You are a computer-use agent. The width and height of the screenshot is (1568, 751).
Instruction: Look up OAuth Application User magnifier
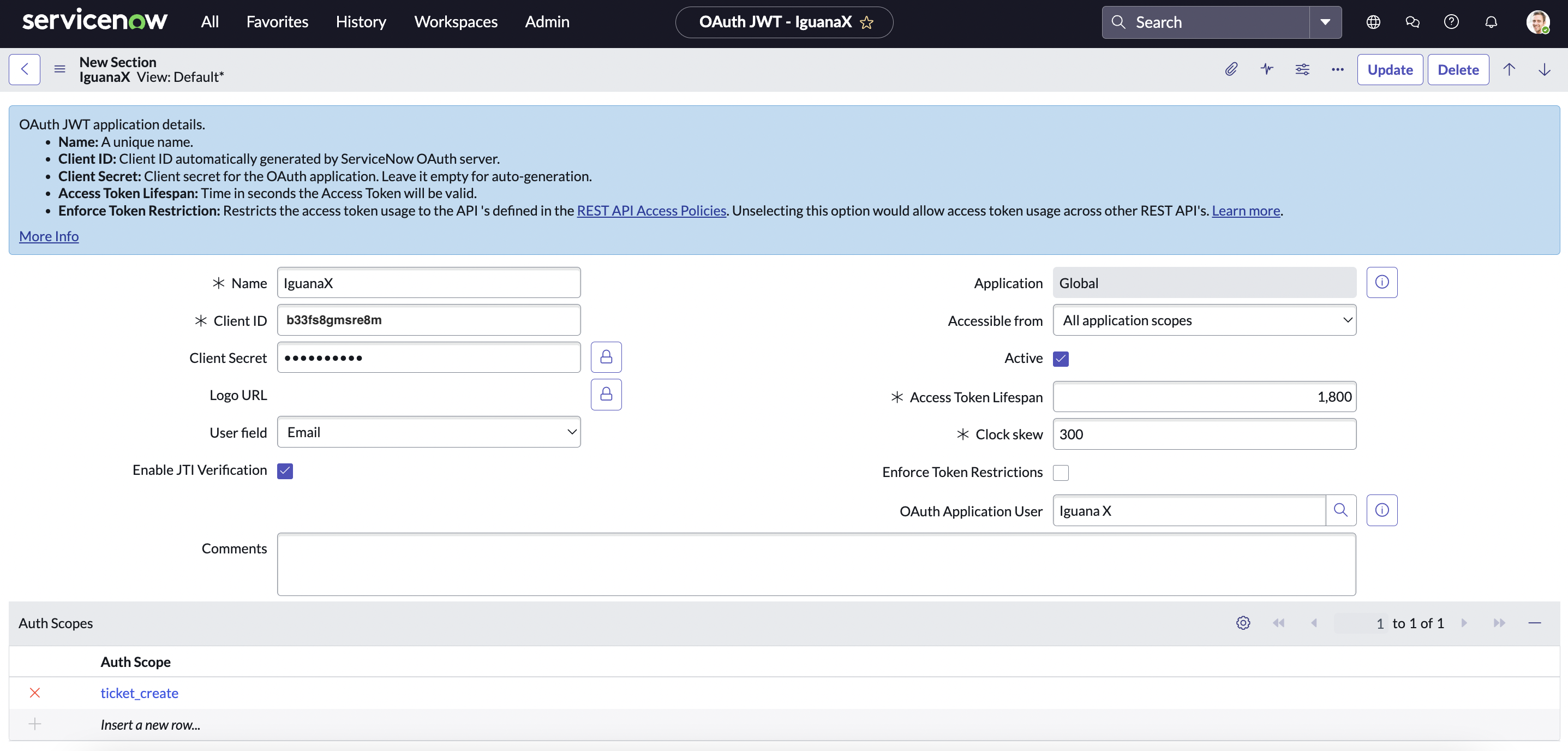point(1340,510)
